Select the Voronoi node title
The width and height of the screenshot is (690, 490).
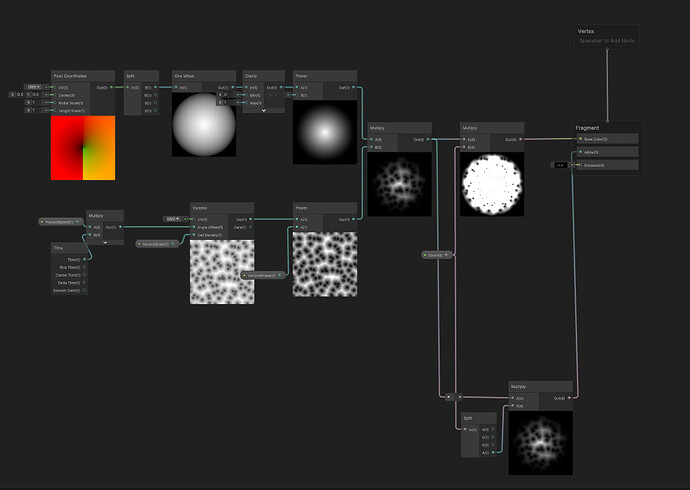(200, 208)
